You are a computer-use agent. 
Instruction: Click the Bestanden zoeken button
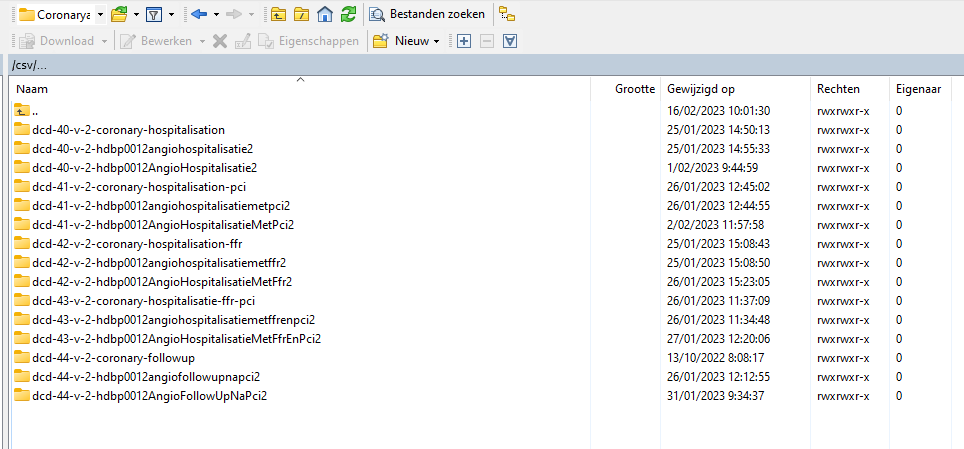[x=427, y=14]
